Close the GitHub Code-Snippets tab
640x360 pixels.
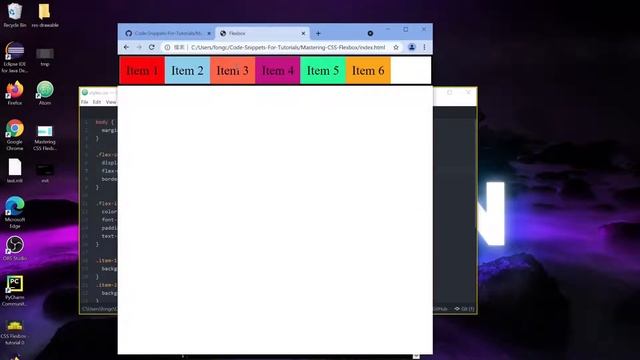pos(209,33)
